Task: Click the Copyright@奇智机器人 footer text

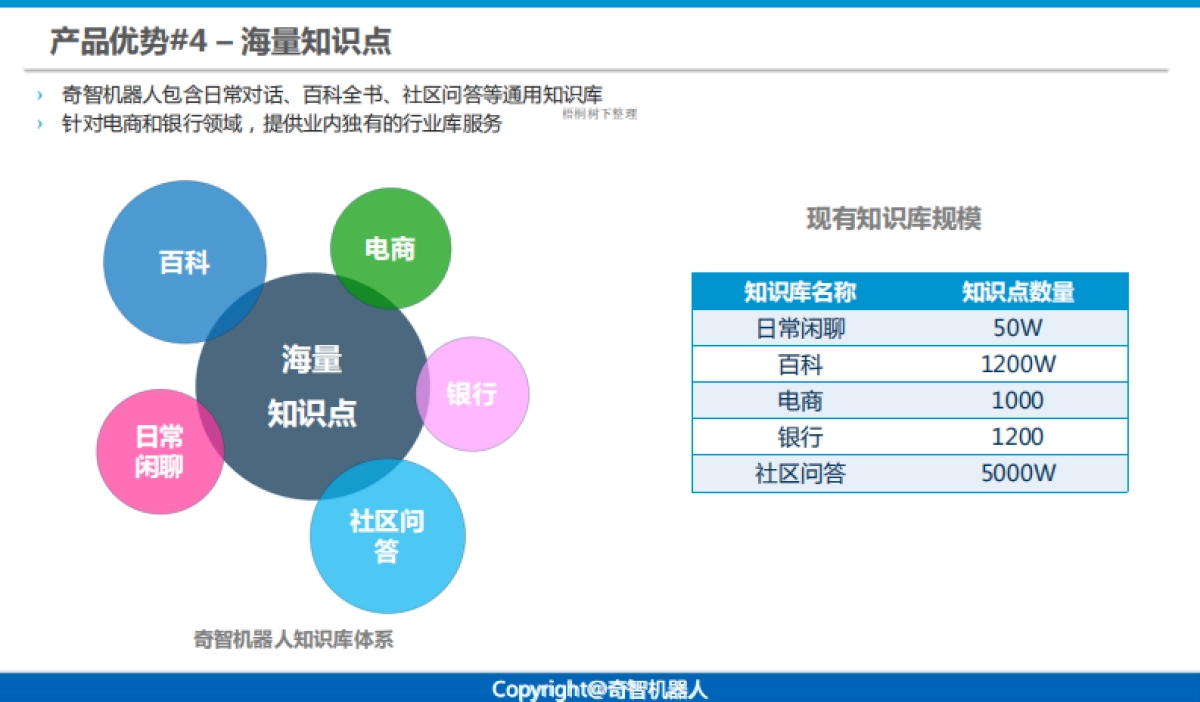Action: 600,689
